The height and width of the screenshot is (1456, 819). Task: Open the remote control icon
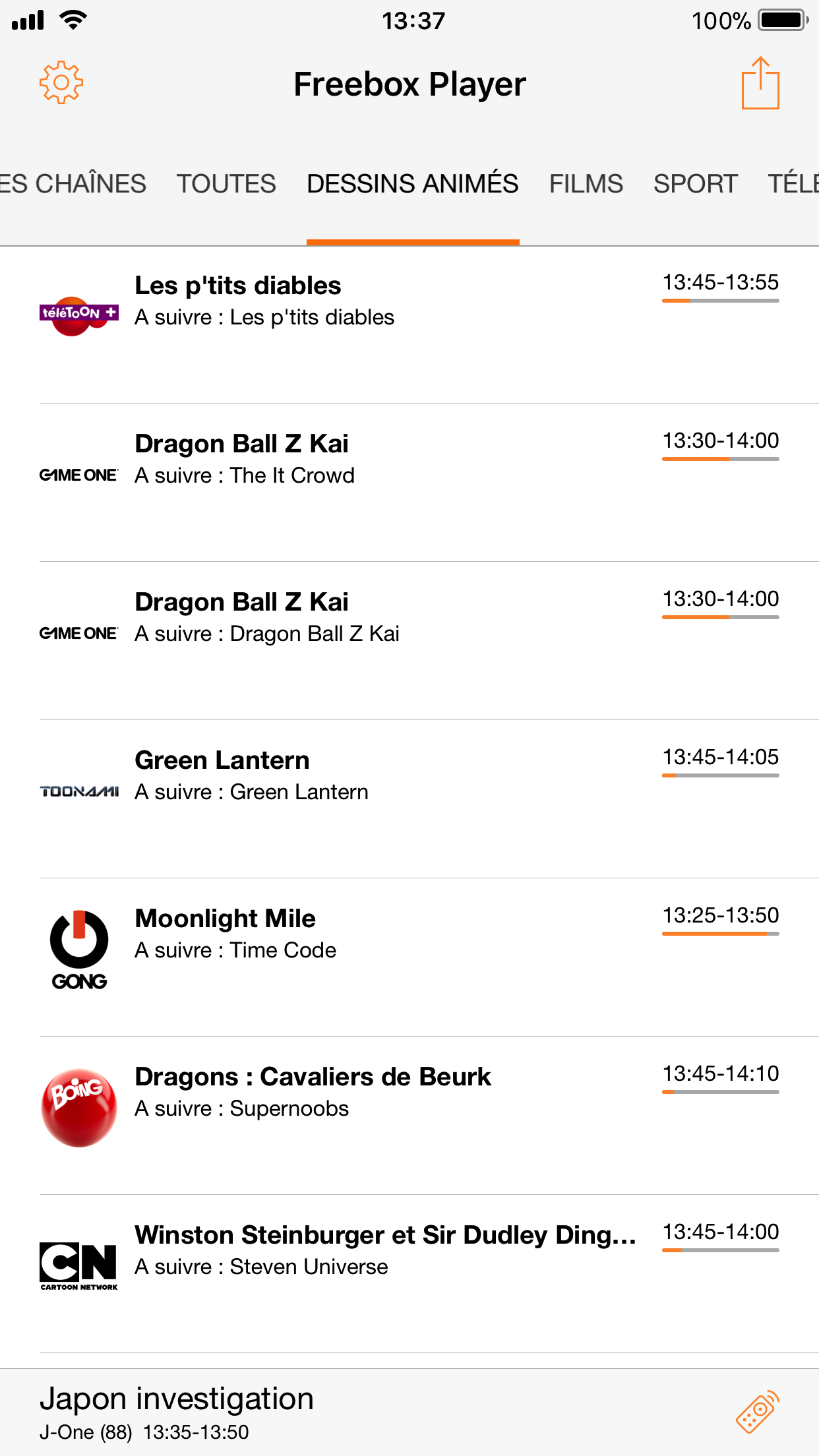757,1412
